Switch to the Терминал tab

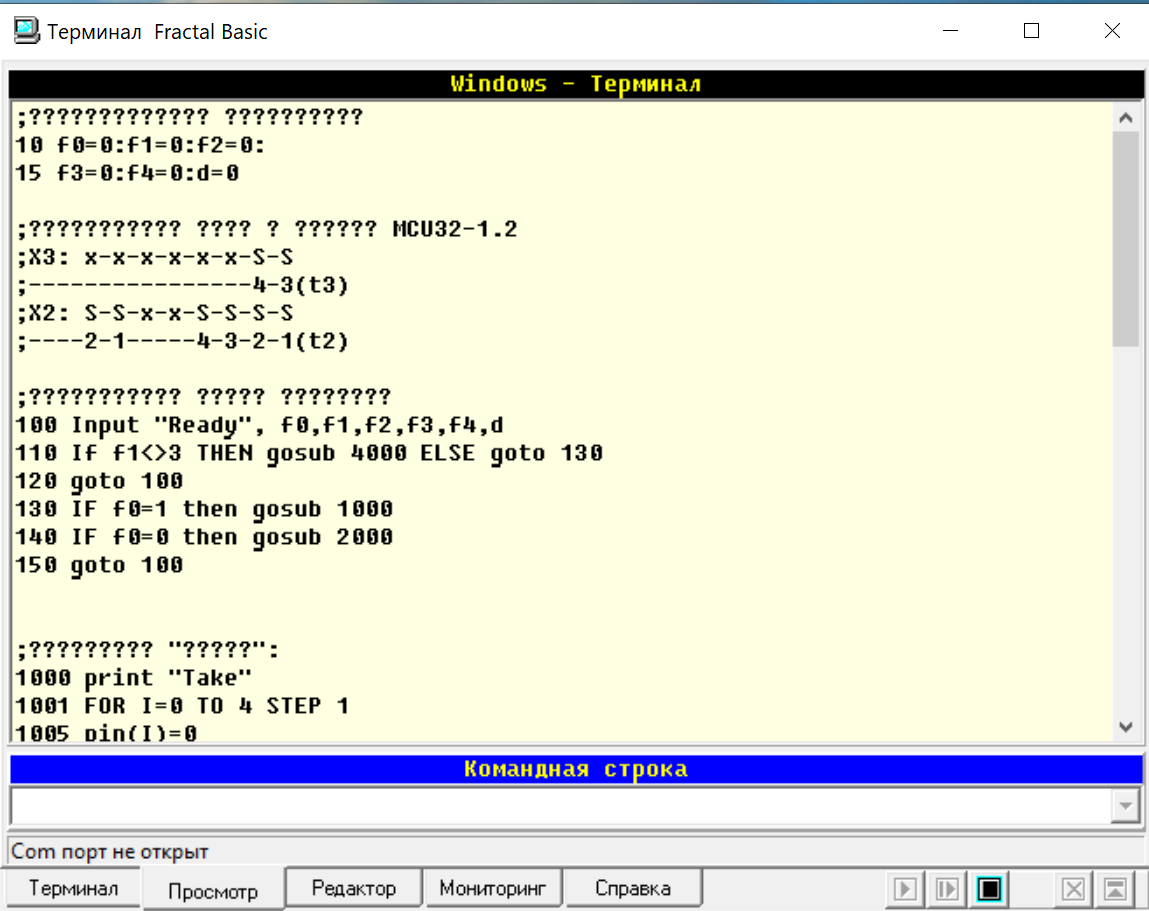(73, 888)
